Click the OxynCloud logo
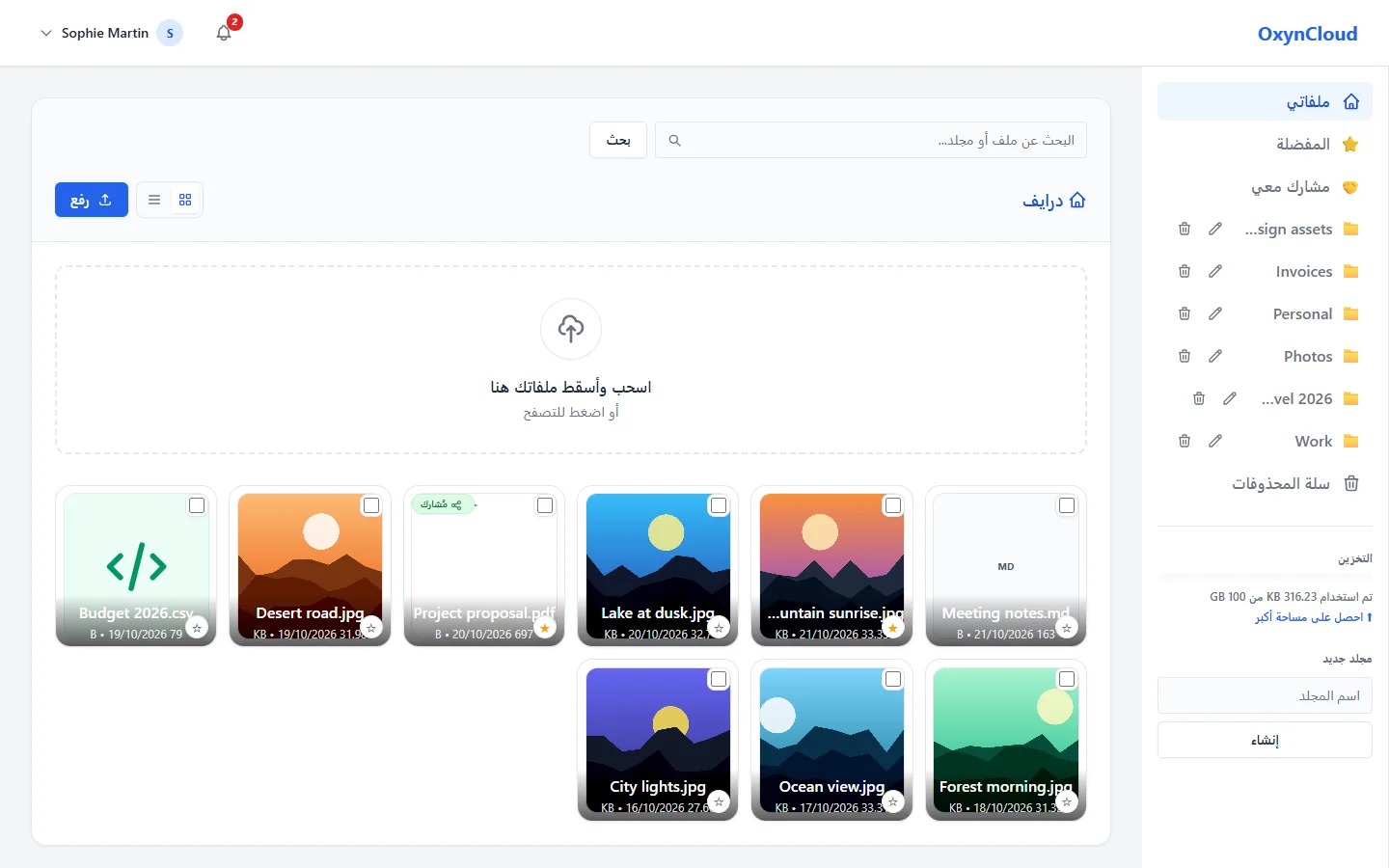Screen dimensions: 1389x868 tap(1307, 34)
